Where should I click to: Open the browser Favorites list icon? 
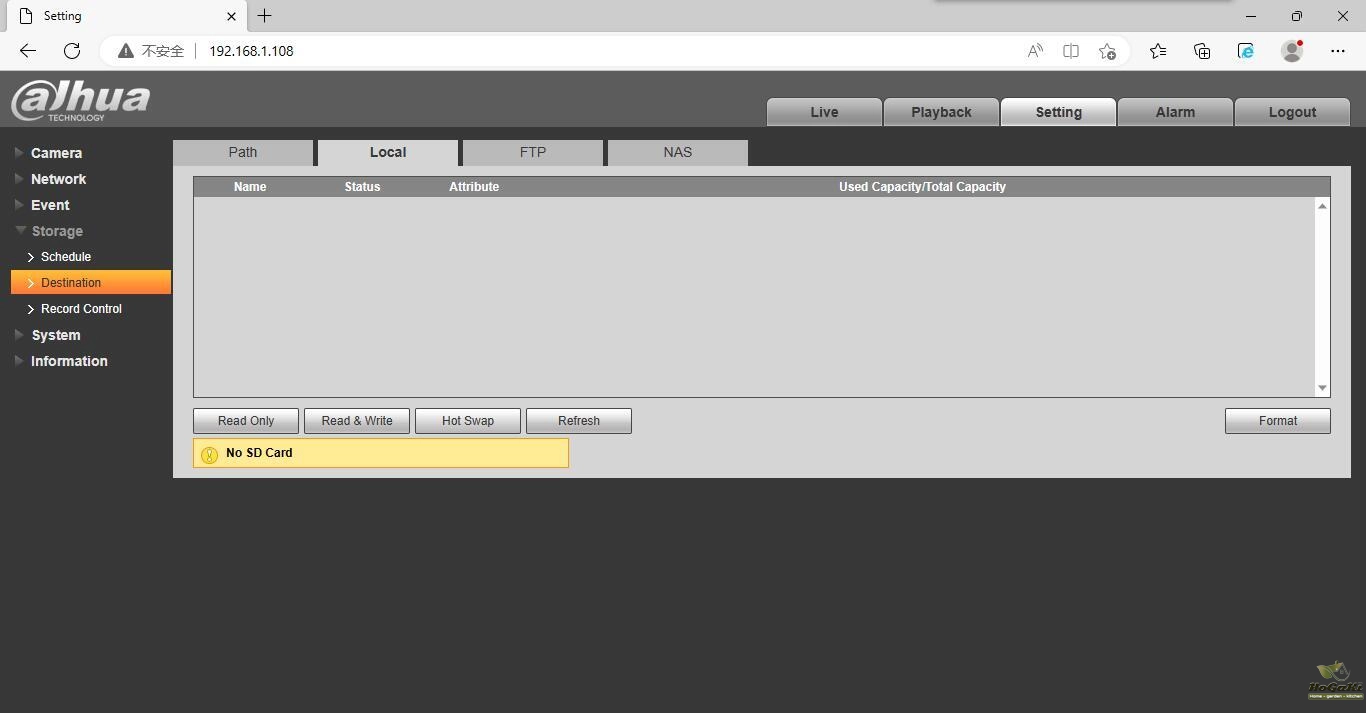click(x=1158, y=51)
